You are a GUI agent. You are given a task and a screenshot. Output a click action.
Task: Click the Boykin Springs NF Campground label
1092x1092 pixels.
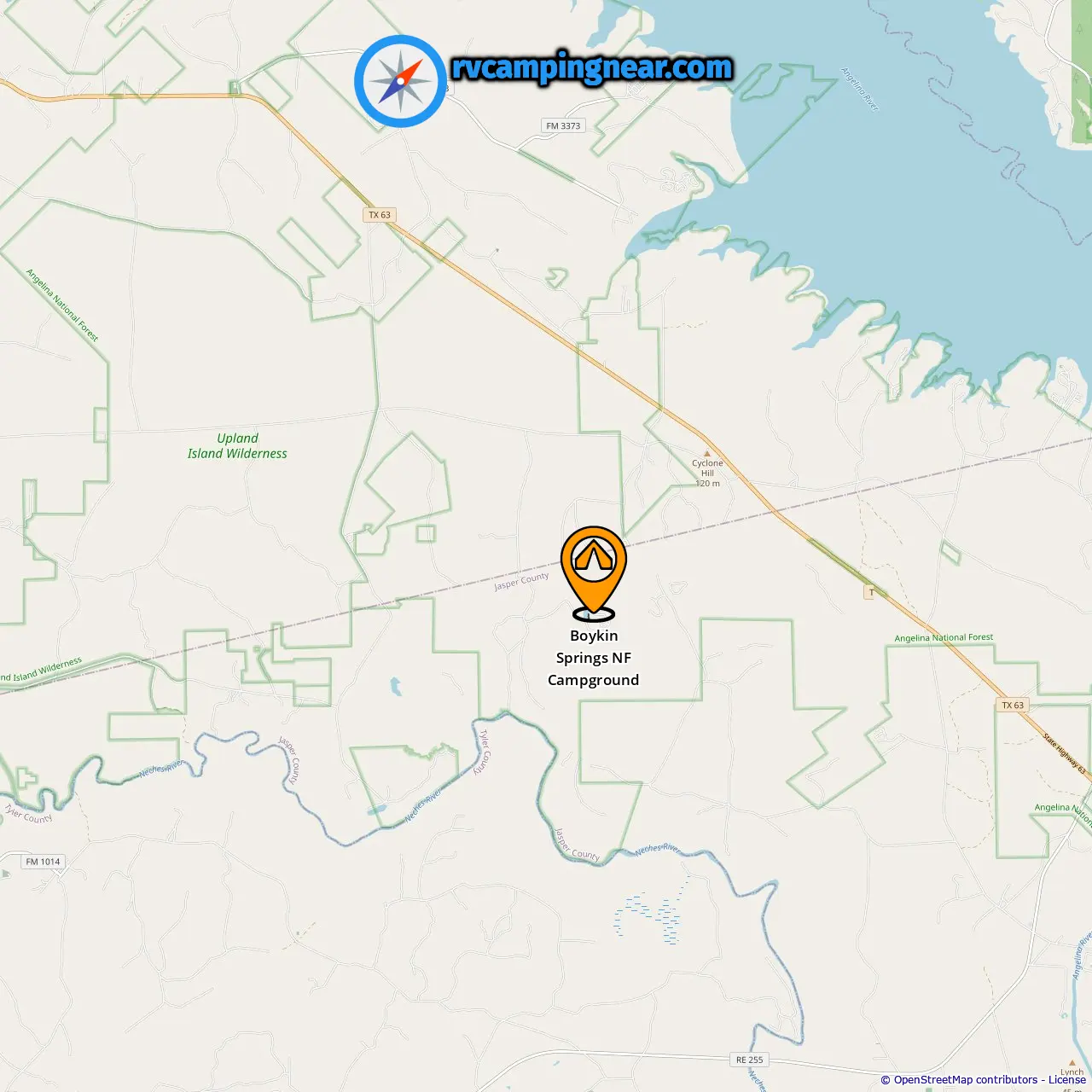click(594, 658)
